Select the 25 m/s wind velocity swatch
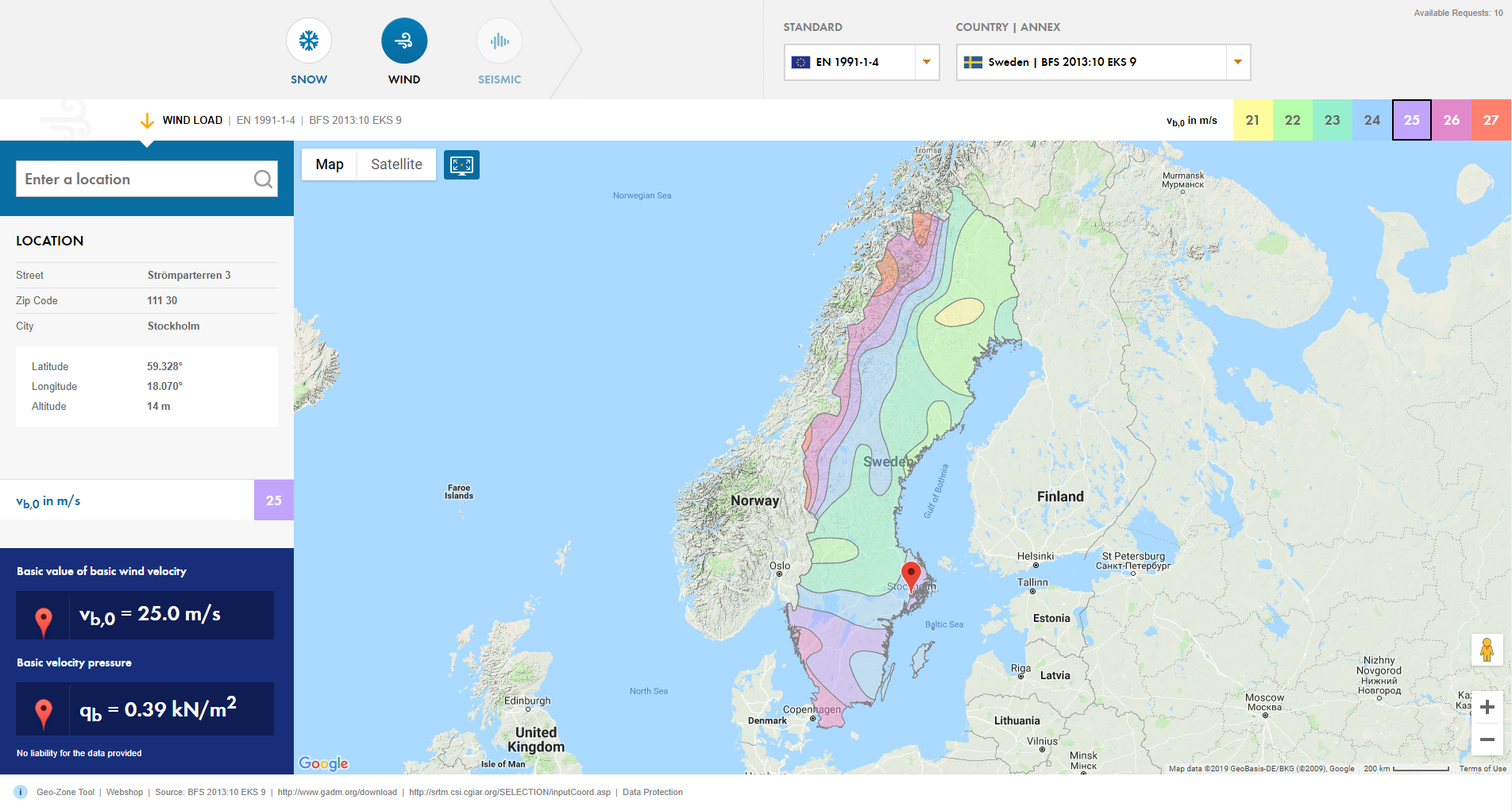The image size is (1512, 811). coord(1411,120)
